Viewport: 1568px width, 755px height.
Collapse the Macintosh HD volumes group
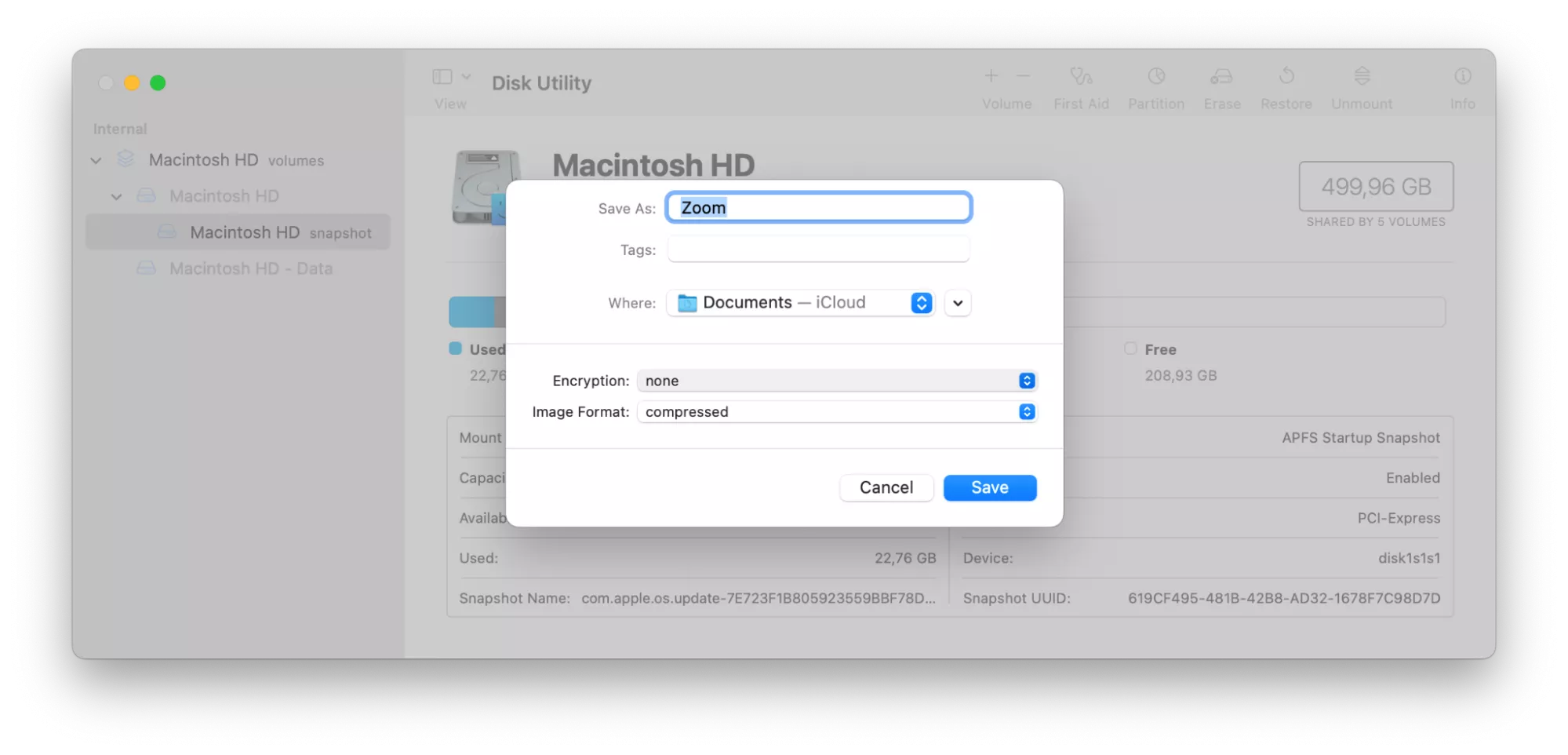pyautogui.click(x=95, y=159)
